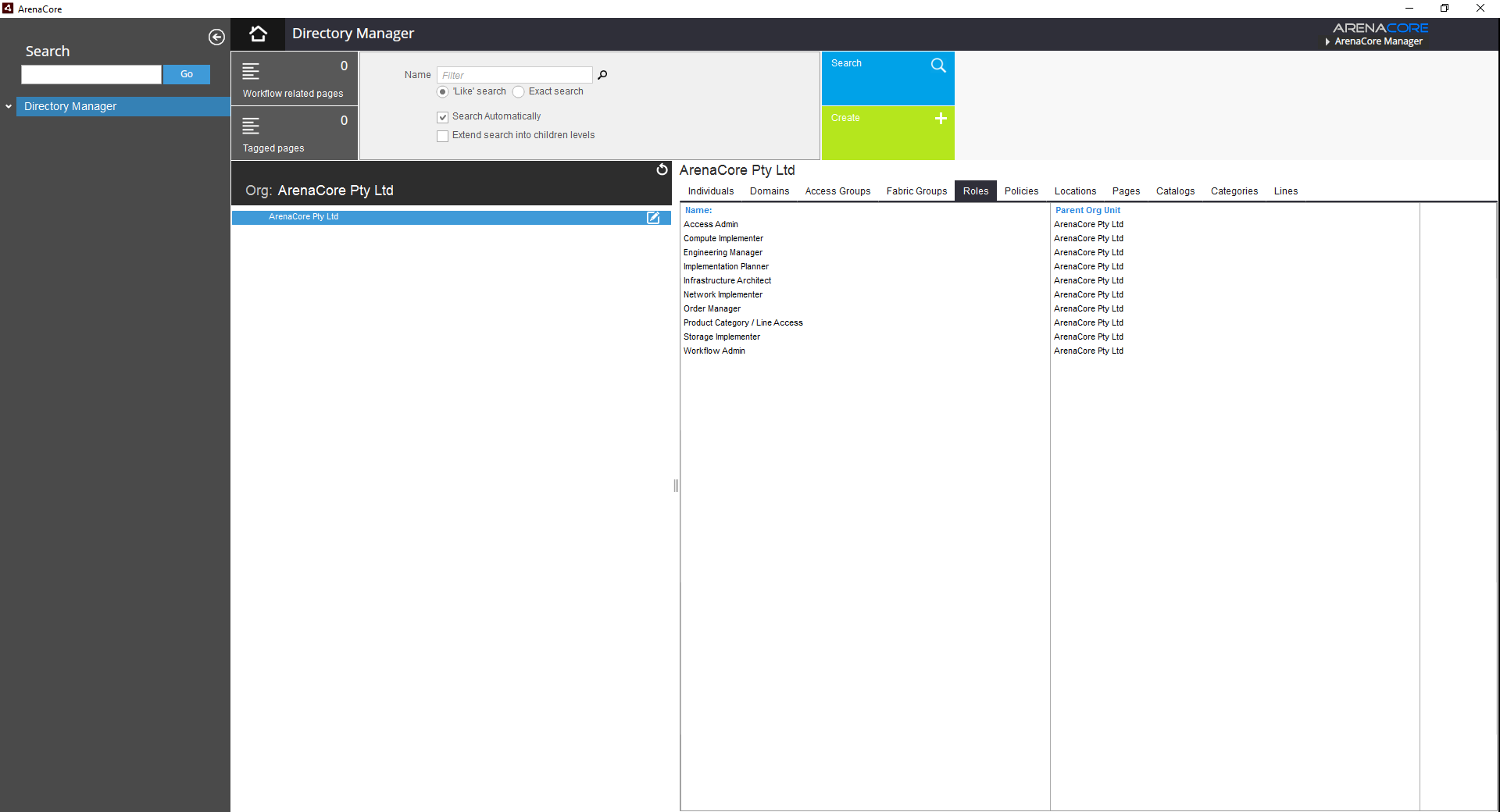
Task: Click parent org unit of Access Admin
Action: (1088, 224)
